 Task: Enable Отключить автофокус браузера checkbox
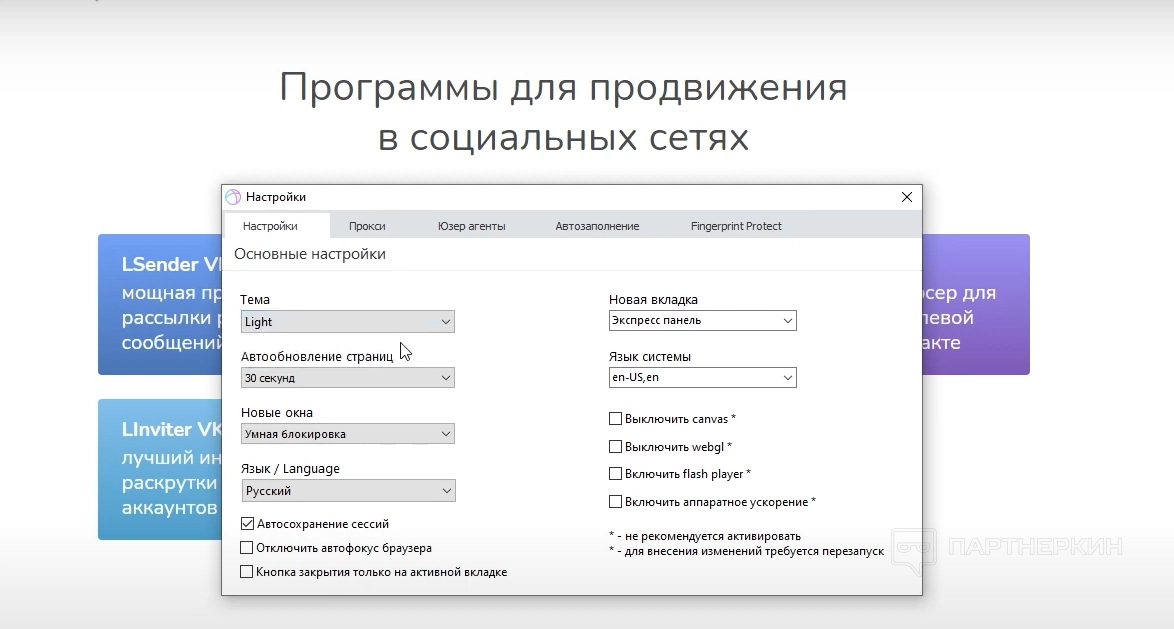coord(247,548)
